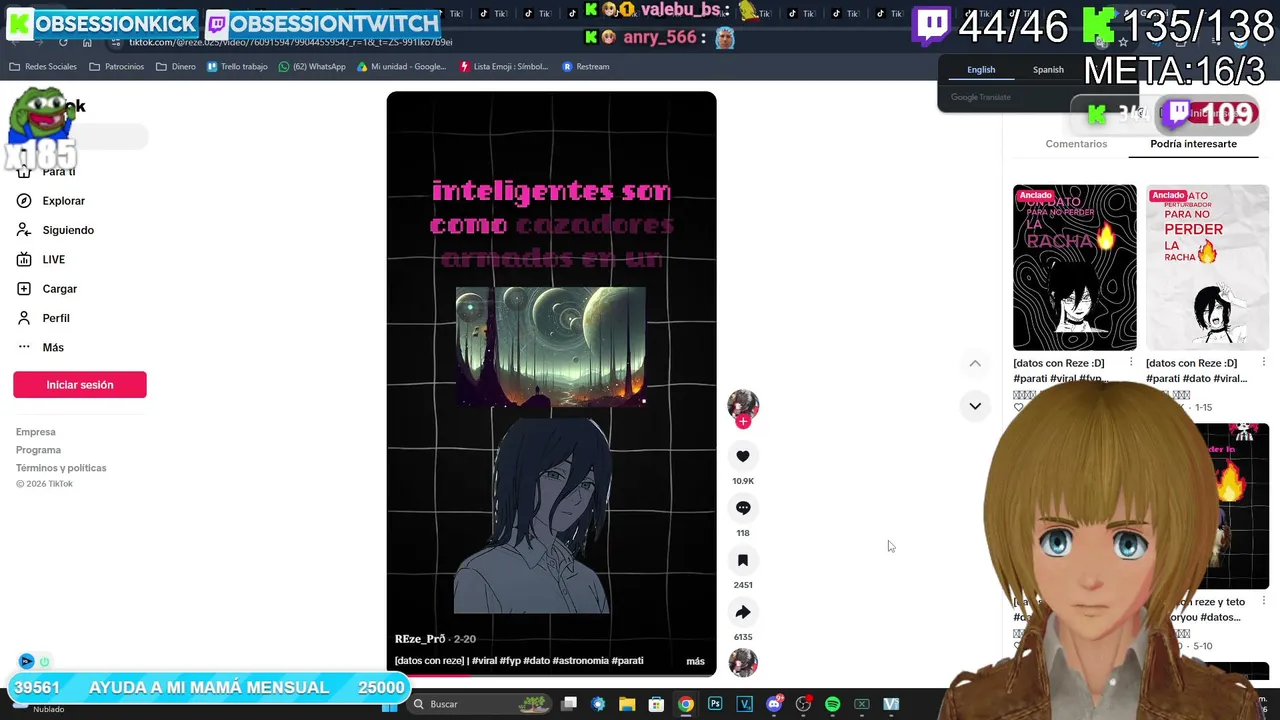Image resolution: width=1280 pixels, height=720 pixels.
Task: Click the playing TikTok video to pause
Action: (x=551, y=384)
